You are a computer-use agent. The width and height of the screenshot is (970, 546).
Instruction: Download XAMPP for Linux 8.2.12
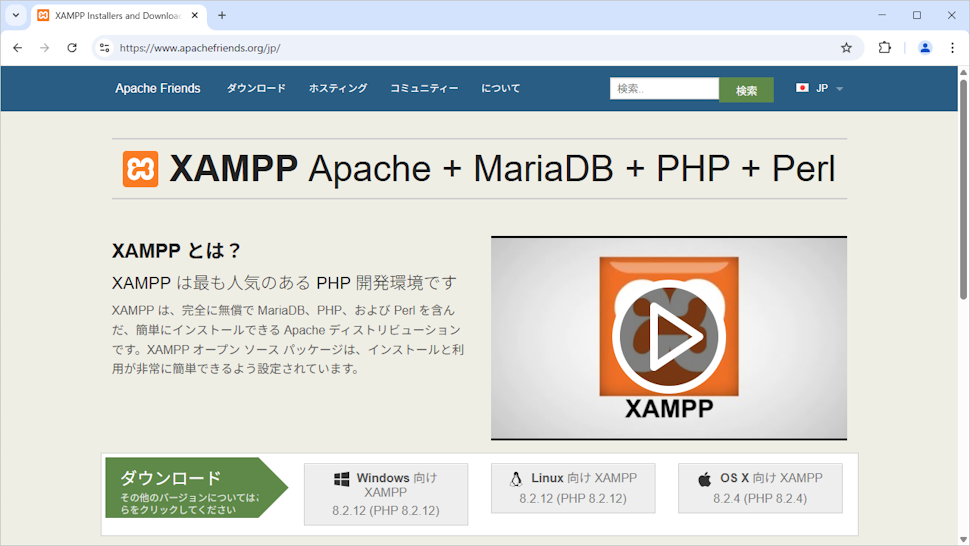[573, 488]
